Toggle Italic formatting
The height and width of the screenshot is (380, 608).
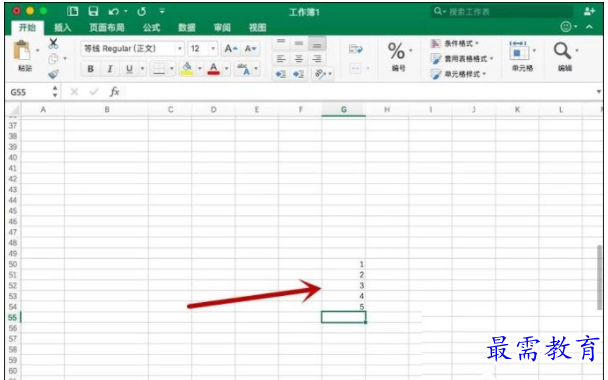coord(110,69)
